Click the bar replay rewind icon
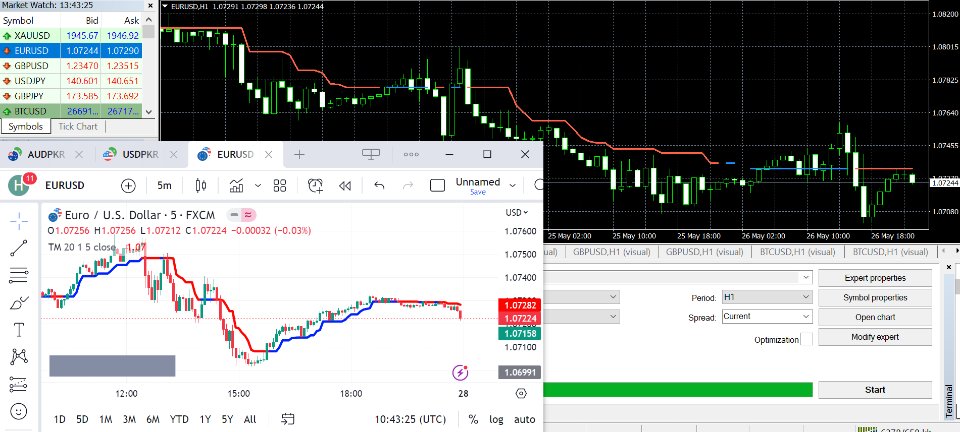Viewport: 960px width, 432px height. click(x=345, y=185)
